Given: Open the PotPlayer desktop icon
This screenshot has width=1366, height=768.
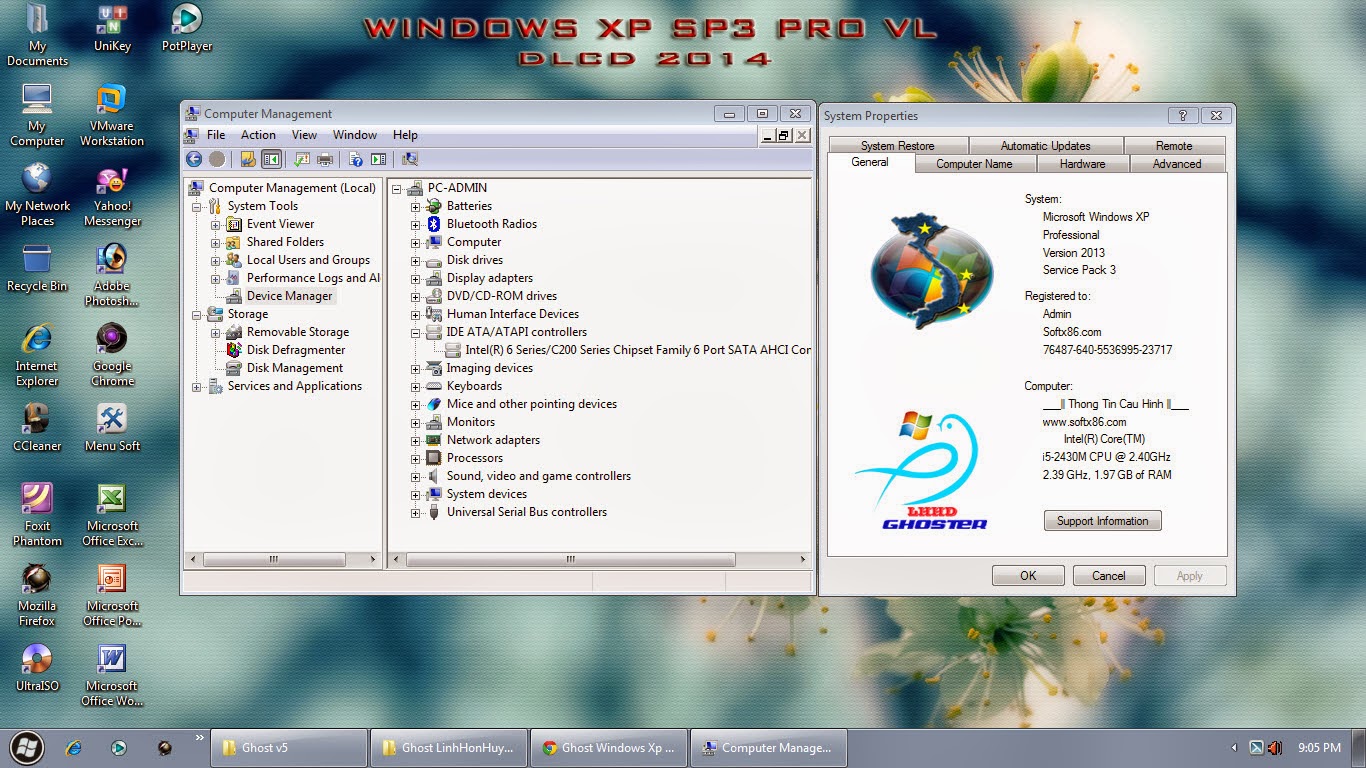Looking at the screenshot, I should pyautogui.click(x=187, y=28).
